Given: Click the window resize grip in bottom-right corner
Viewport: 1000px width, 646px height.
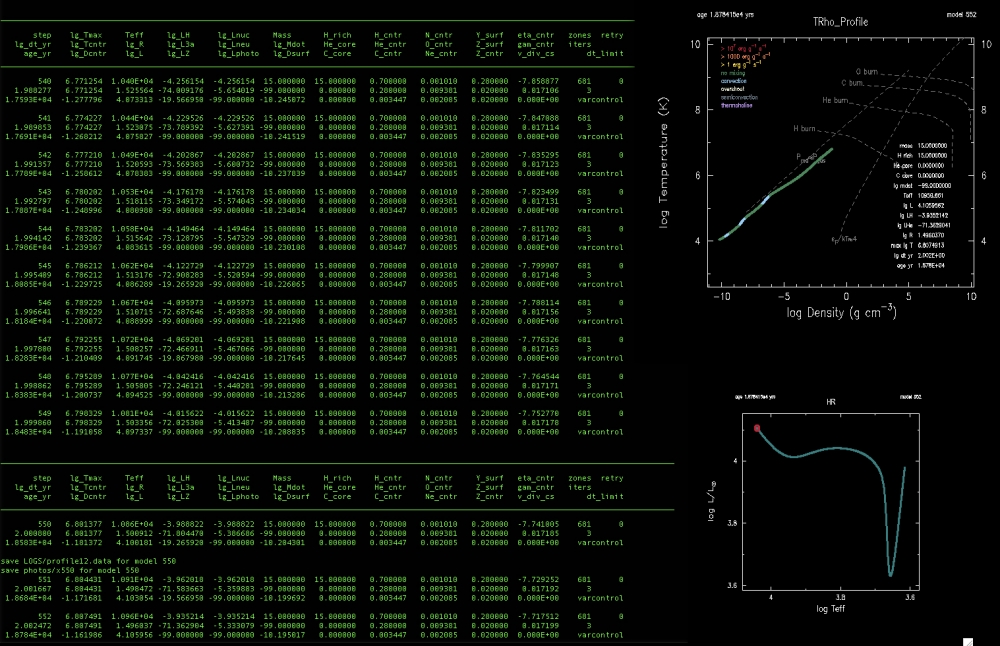Looking at the screenshot, I should [x=967, y=639].
